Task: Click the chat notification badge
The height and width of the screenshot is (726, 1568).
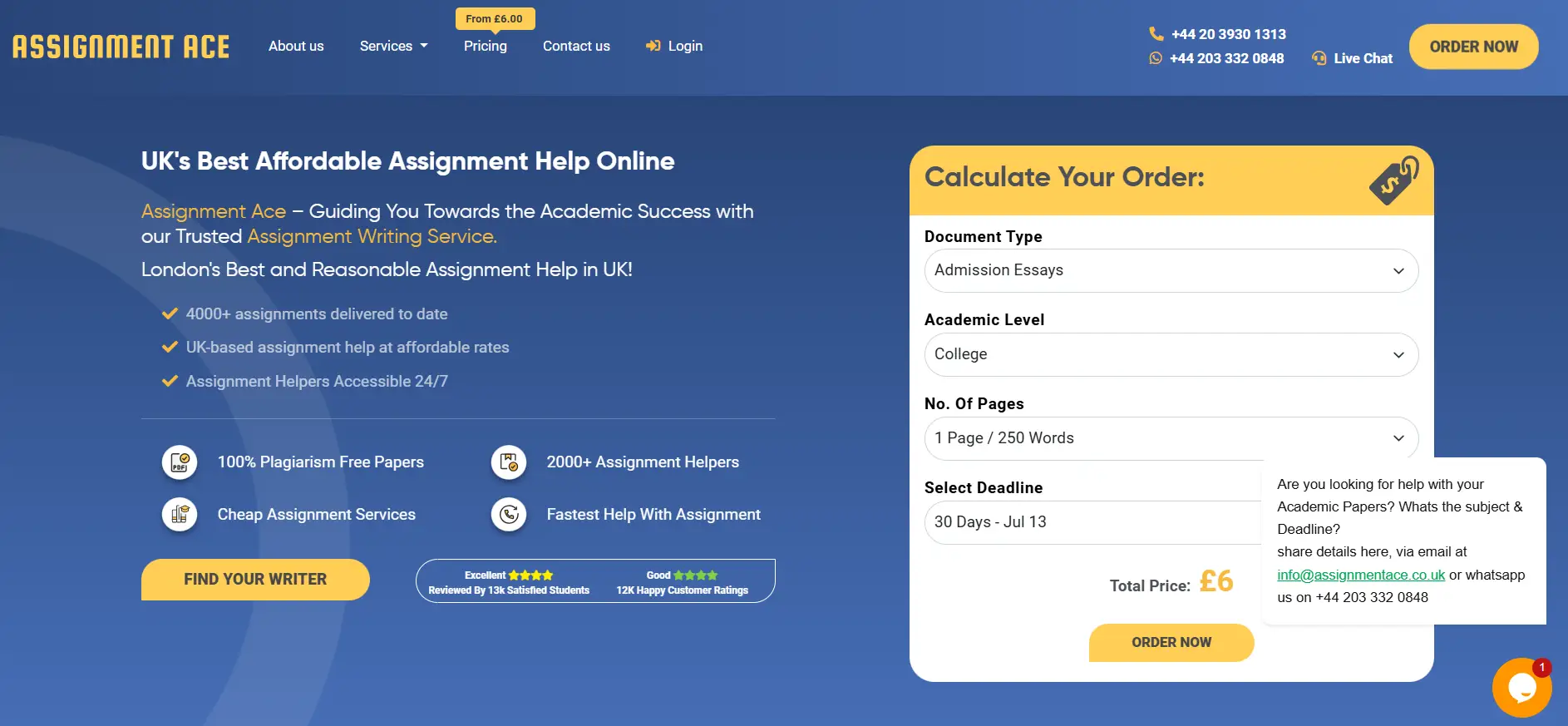Action: coord(1541,667)
